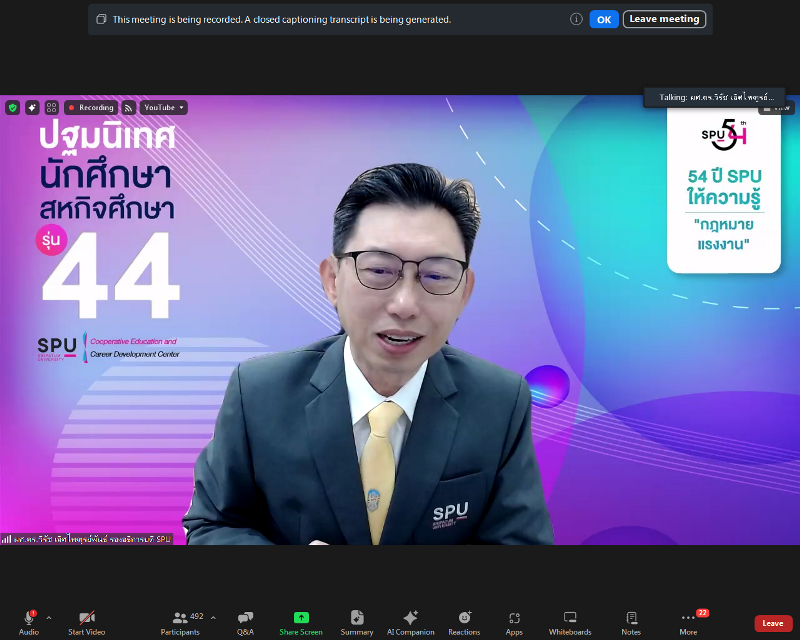Click the recording notice message text
800x640 pixels.
coord(282,19)
